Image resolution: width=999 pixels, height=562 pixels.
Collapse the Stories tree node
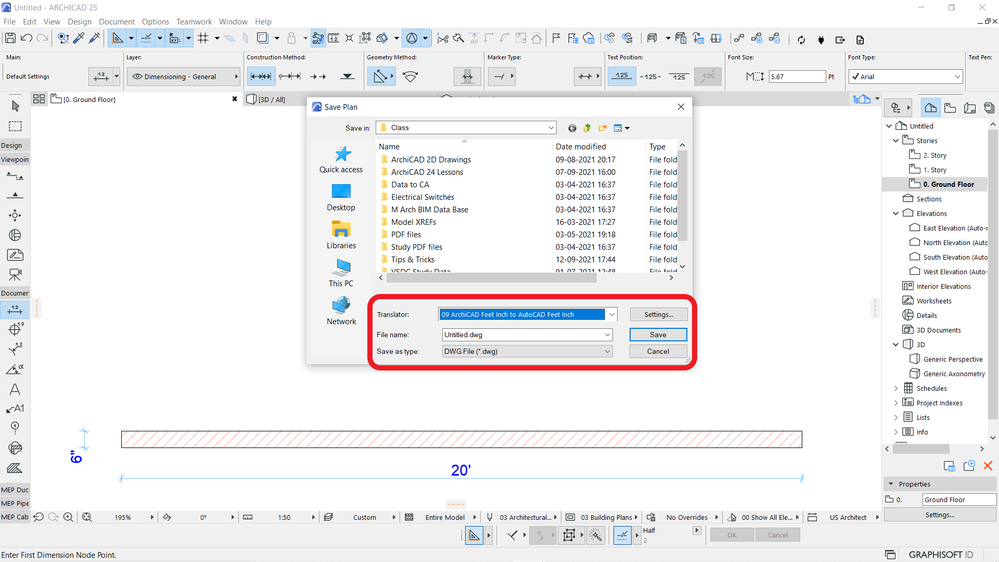tap(896, 141)
